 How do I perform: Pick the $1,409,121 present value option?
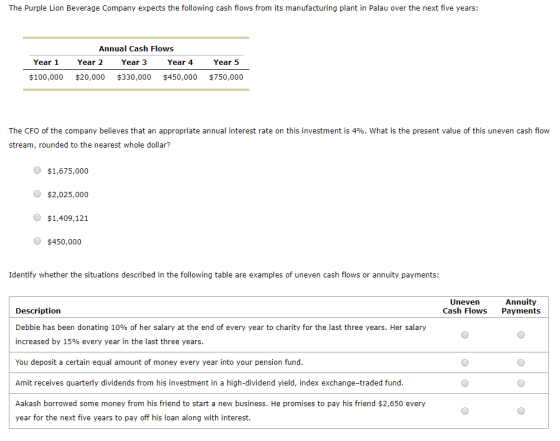(x=37, y=217)
